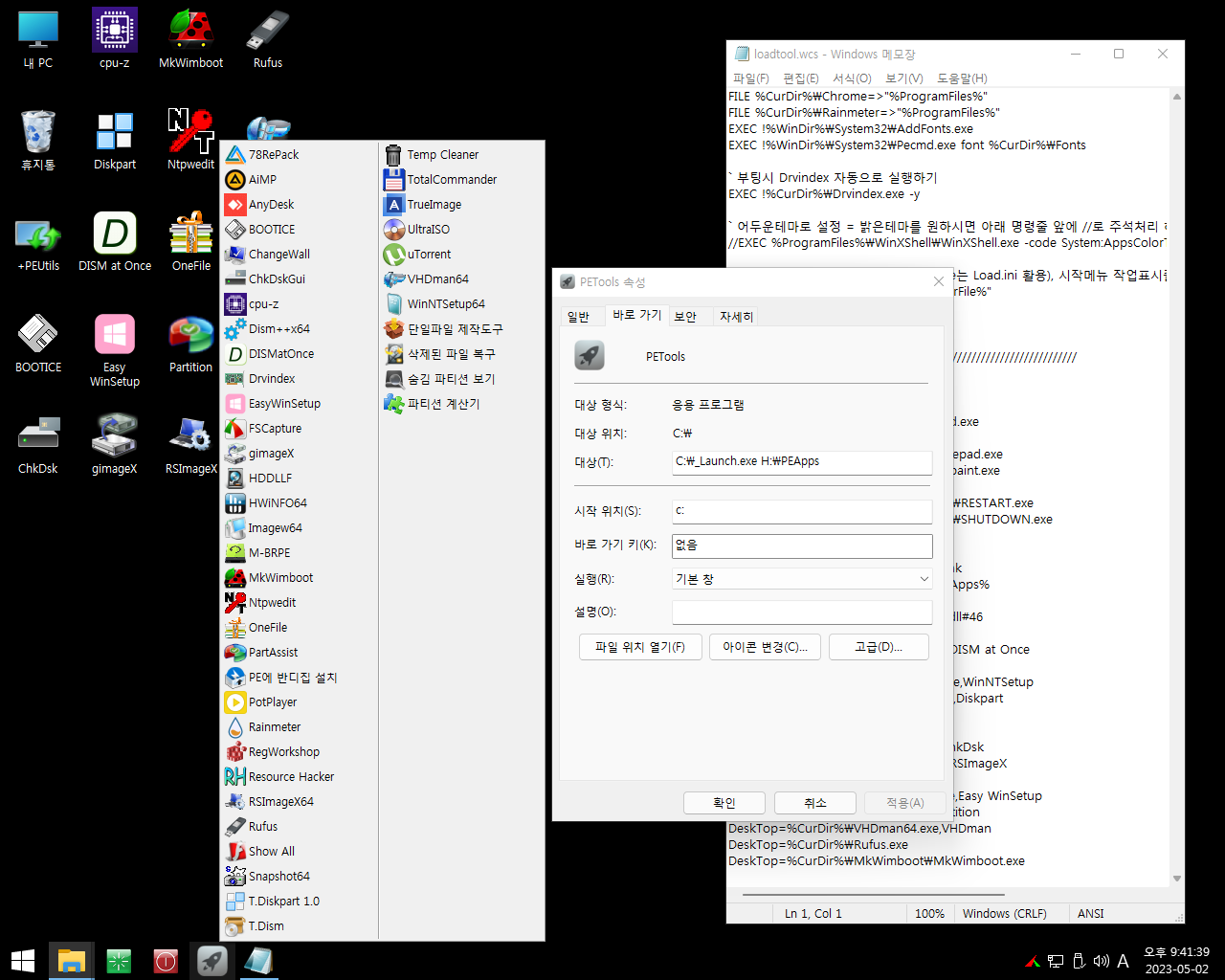Open the 파일(F) menu in Notepad

point(751,78)
